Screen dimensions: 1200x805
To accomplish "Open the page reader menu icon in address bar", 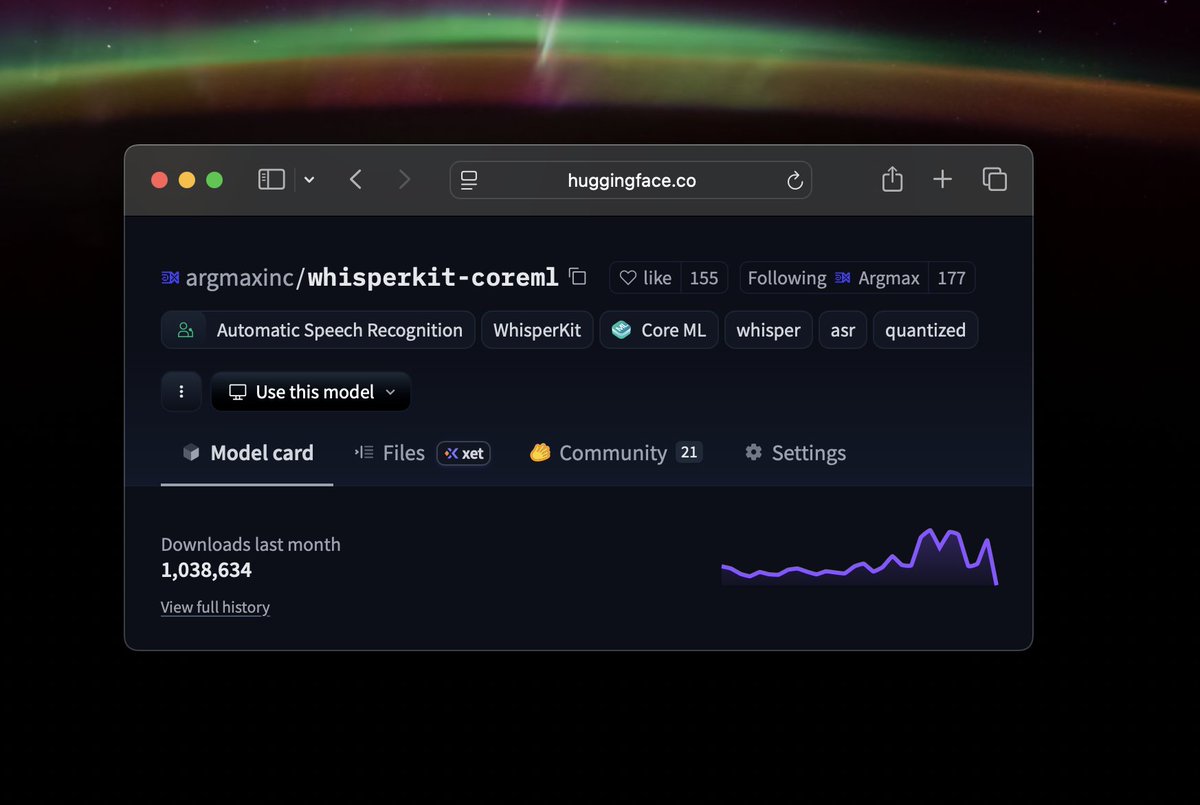I will 469,180.
